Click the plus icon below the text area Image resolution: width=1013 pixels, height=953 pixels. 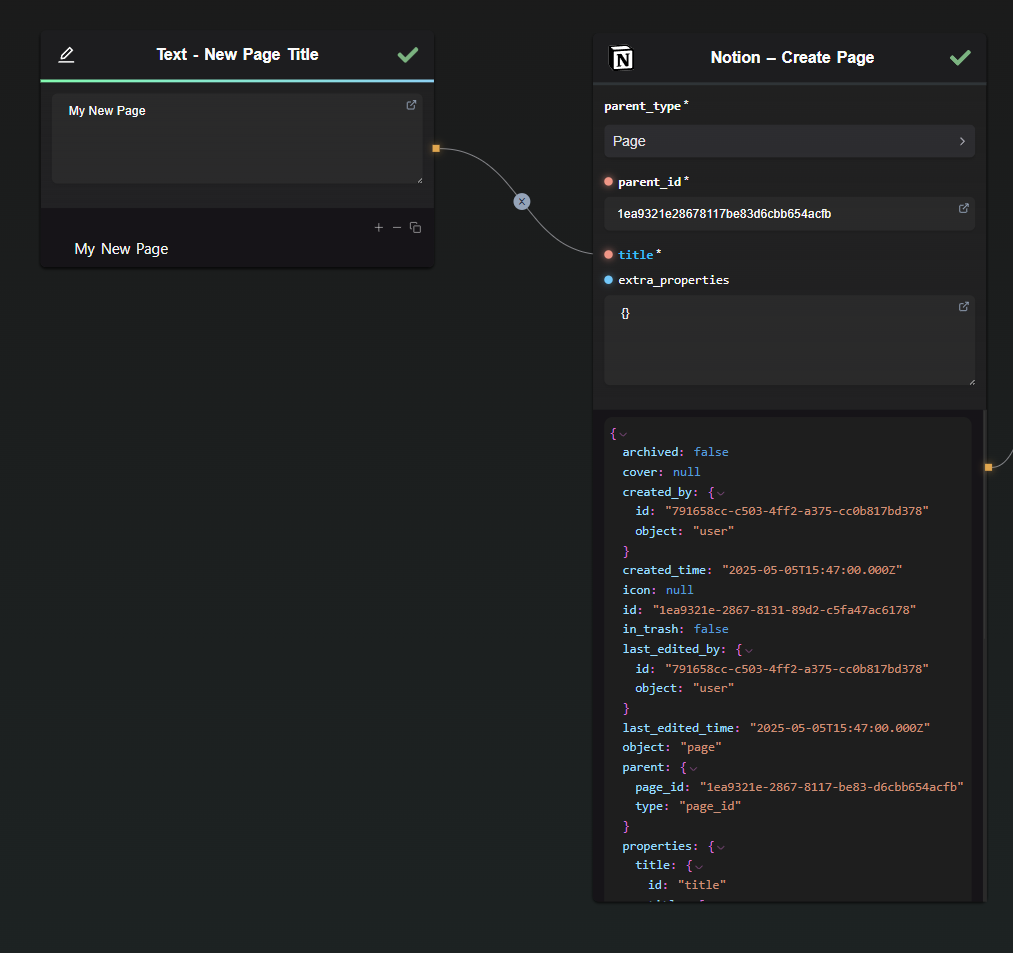point(379,227)
